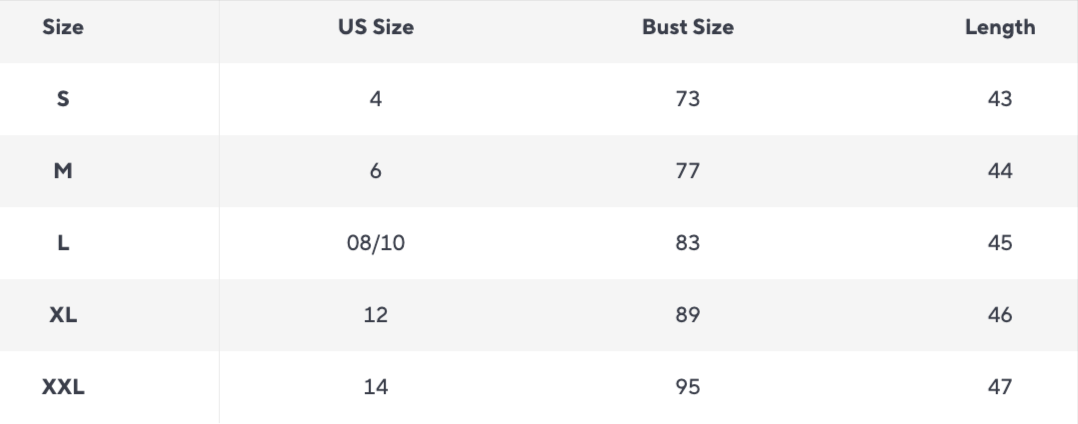Click bust size value 89
The height and width of the screenshot is (424, 1078).
point(687,316)
